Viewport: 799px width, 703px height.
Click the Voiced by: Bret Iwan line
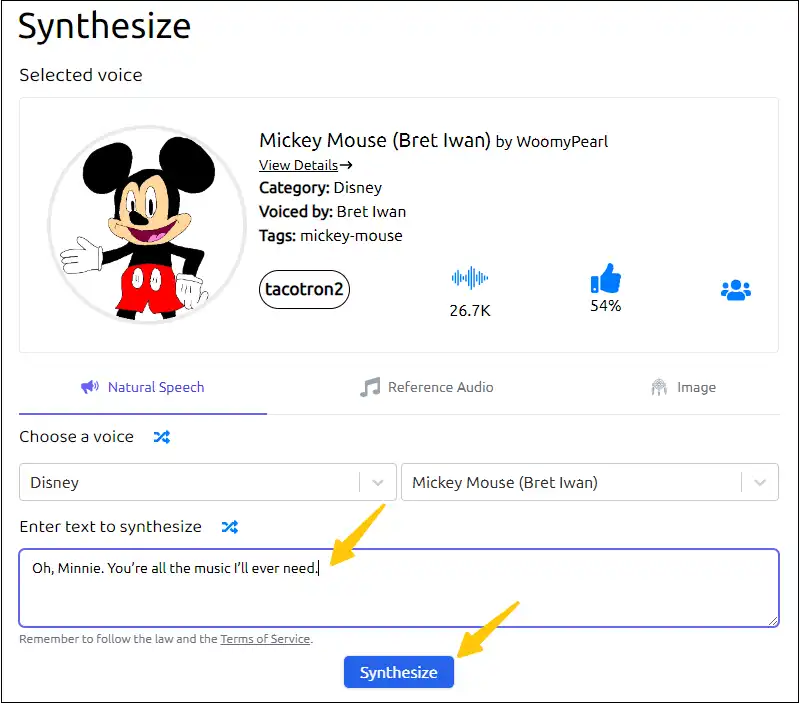coord(332,211)
